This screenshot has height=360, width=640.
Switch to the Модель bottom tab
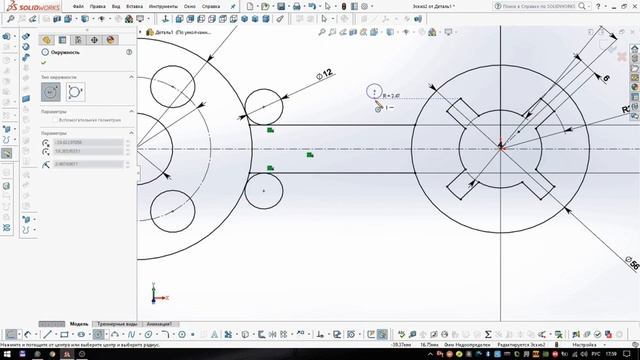pos(79,324)
